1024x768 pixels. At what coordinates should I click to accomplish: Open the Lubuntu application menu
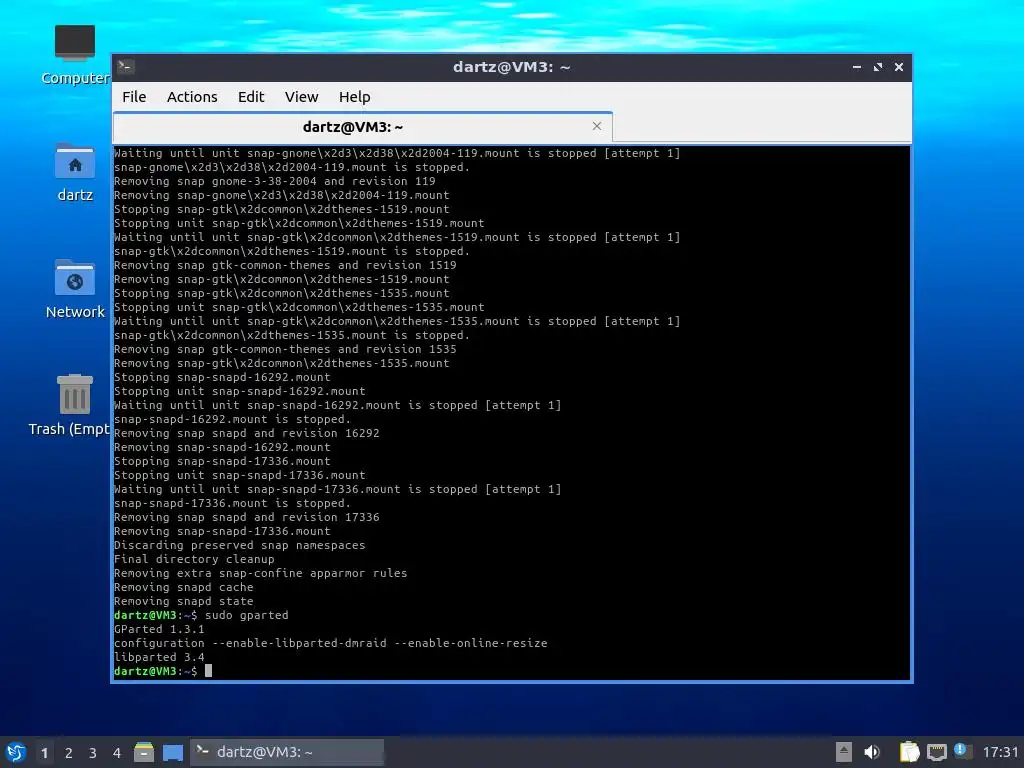tap(16, 752)
